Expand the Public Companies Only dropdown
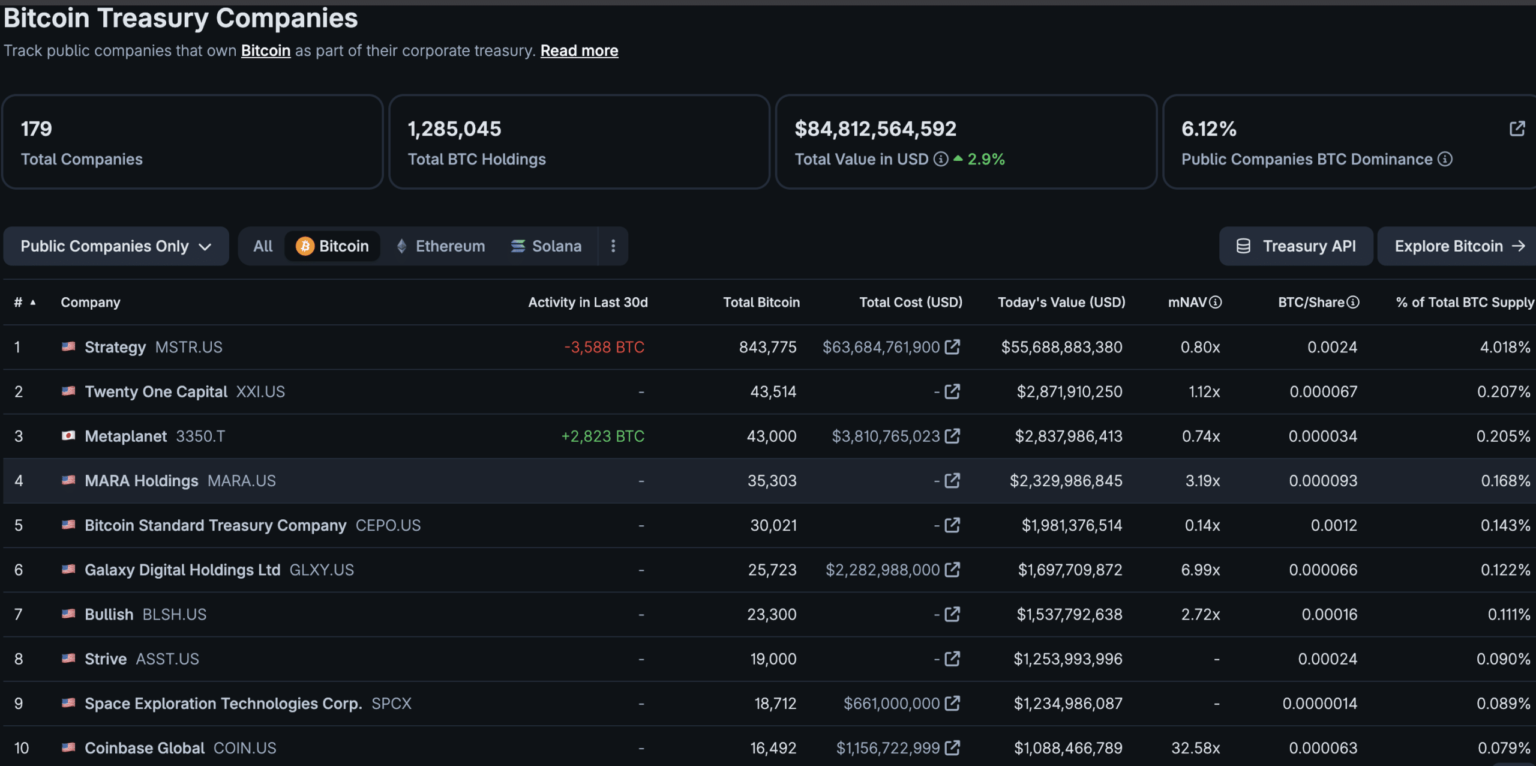The height and width of the screenshot is (766, 1536). (x=116, y=246)
